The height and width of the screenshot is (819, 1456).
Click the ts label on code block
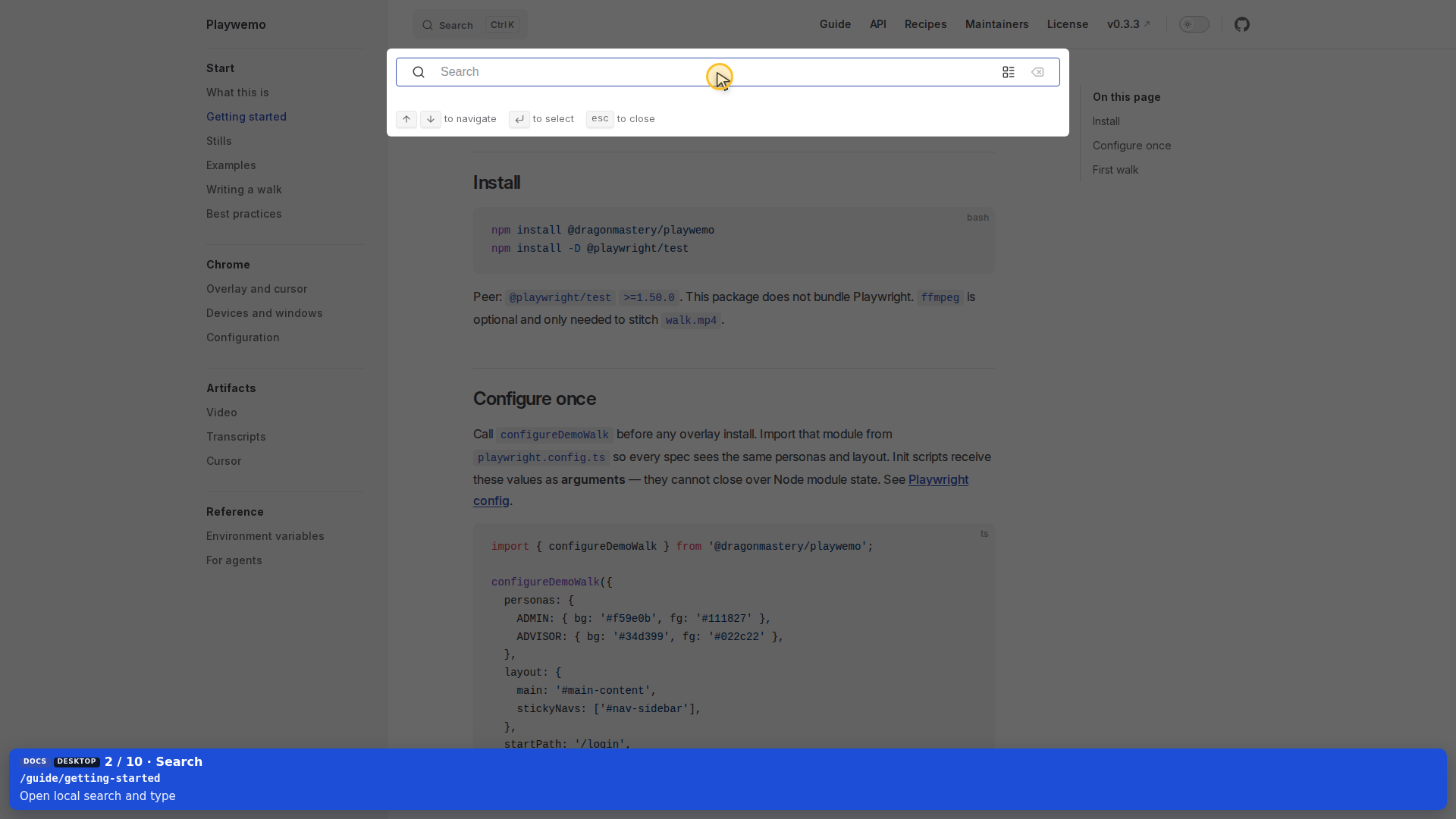coord(984,534)
